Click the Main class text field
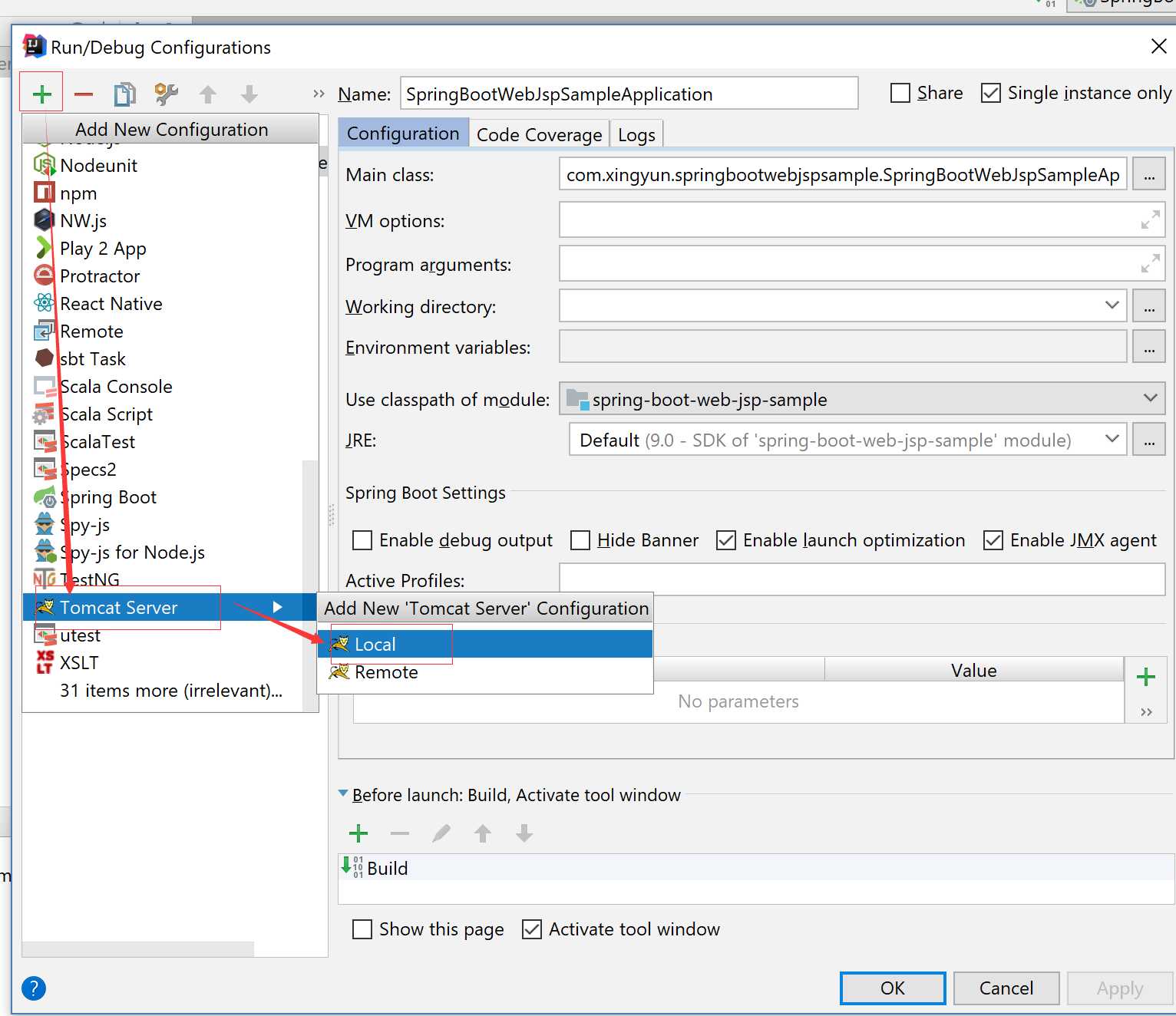The width and height of the screenshot is (1176, 1016). pyautogui.click(x=843, y=174)
